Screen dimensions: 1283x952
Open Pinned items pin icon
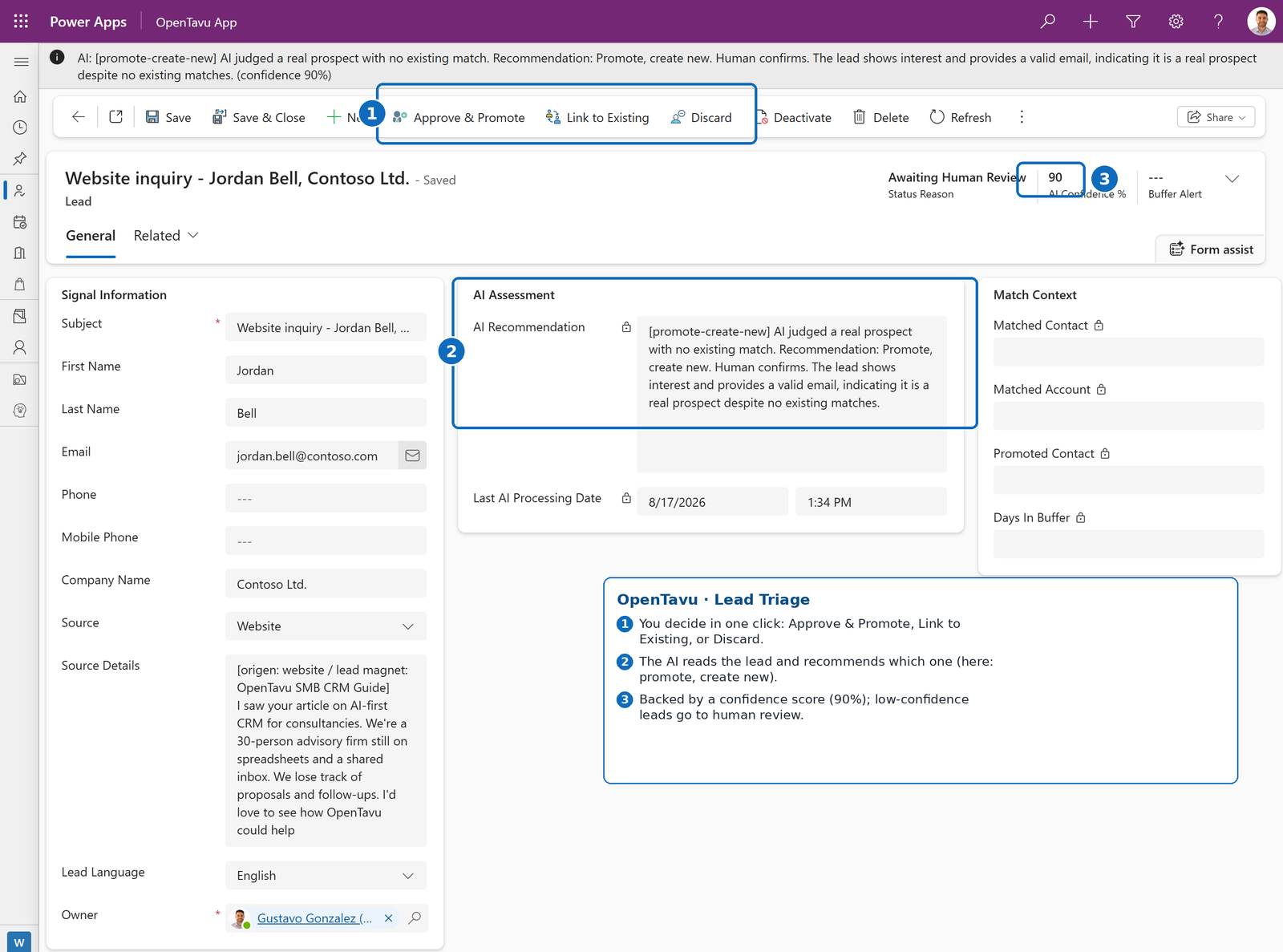(x=20, y=159)
